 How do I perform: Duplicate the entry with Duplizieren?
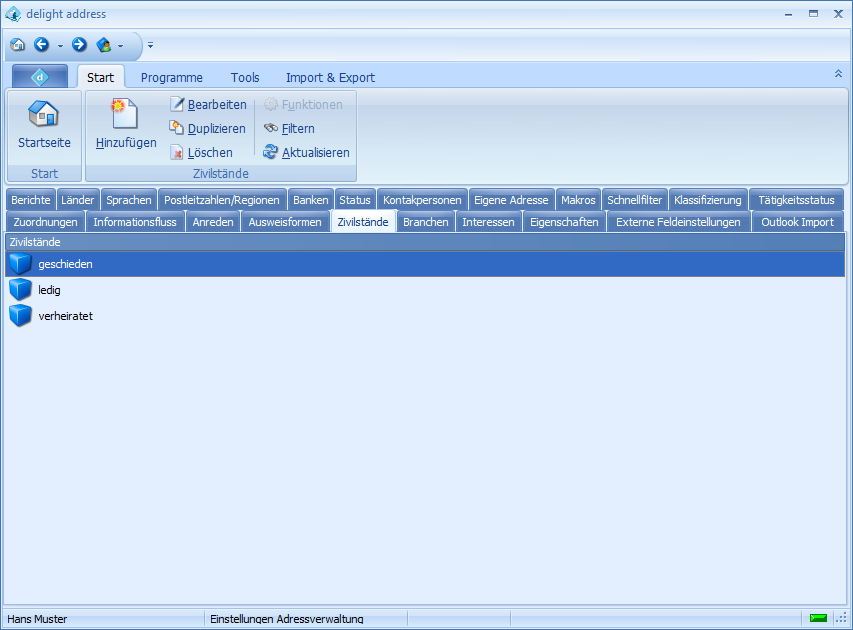pyautogui.click(x=207, y=129)
